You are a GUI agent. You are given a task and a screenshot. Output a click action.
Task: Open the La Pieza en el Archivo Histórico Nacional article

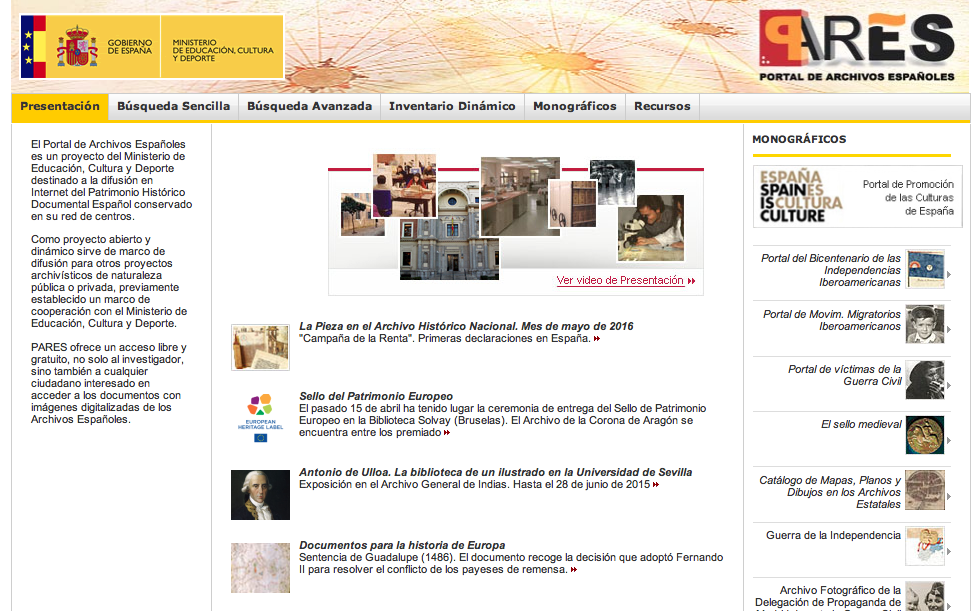[466, 326]
